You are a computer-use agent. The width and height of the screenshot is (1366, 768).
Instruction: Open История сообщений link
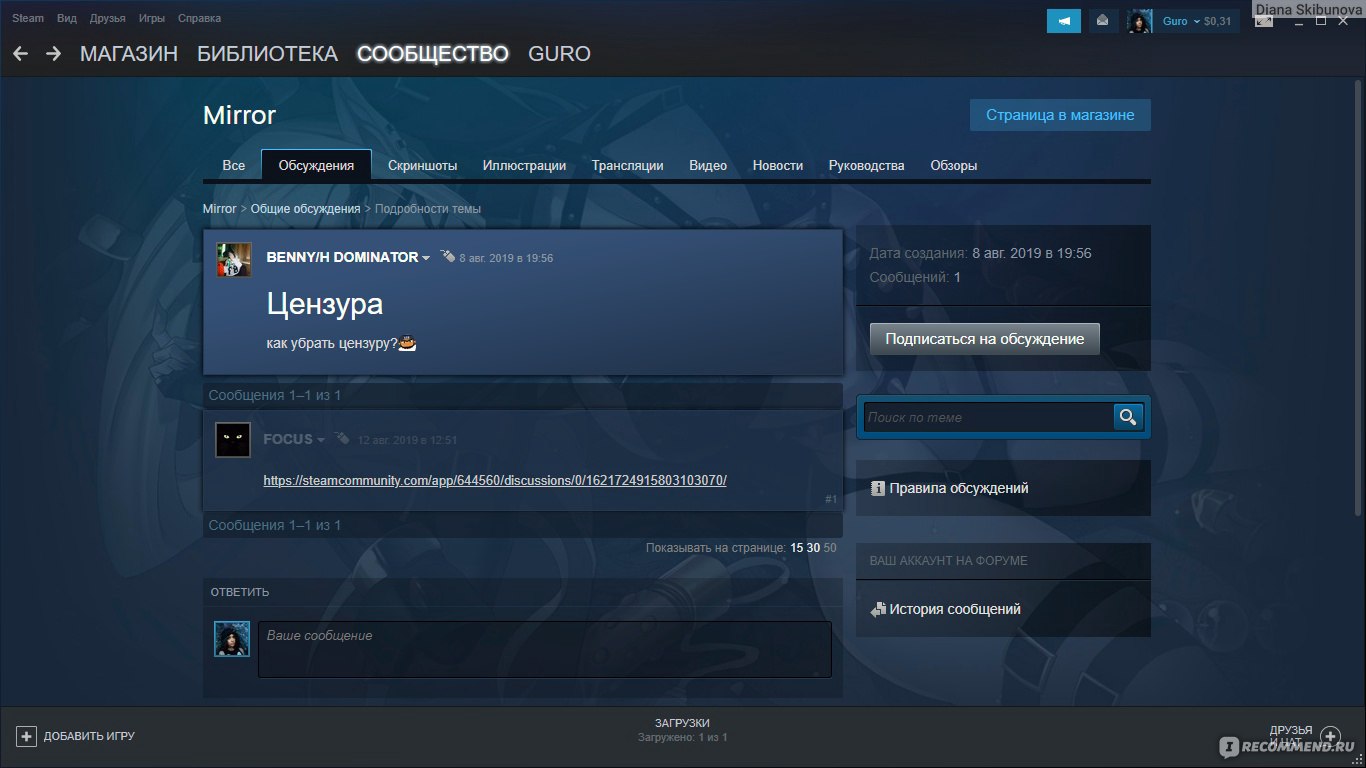coord(955,609)
